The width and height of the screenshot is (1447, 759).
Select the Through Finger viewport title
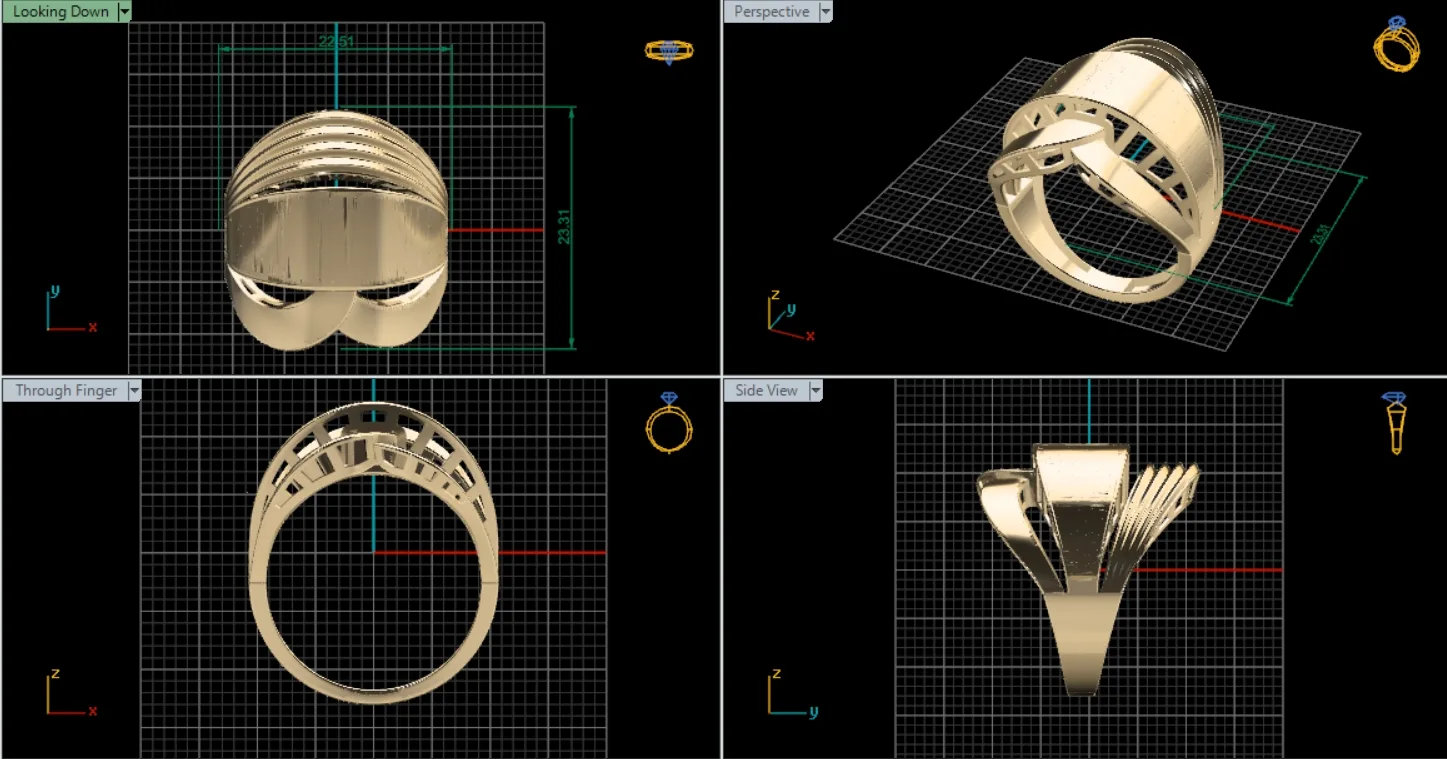point(66,391)
